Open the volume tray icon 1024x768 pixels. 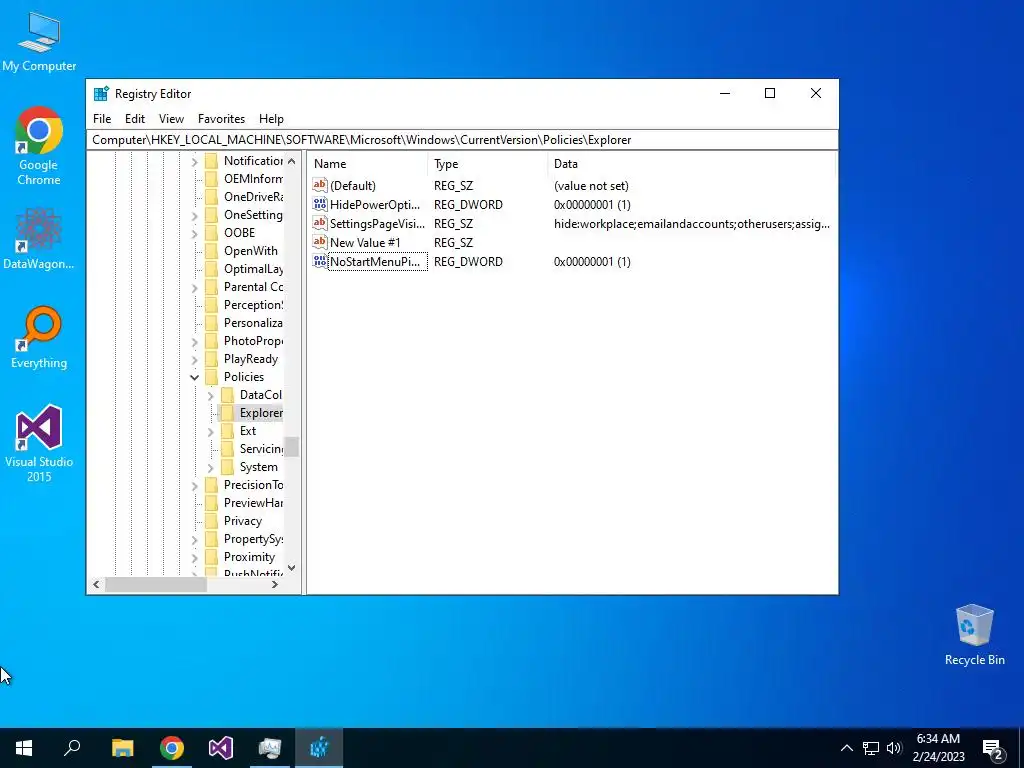(x=894, y=748)
